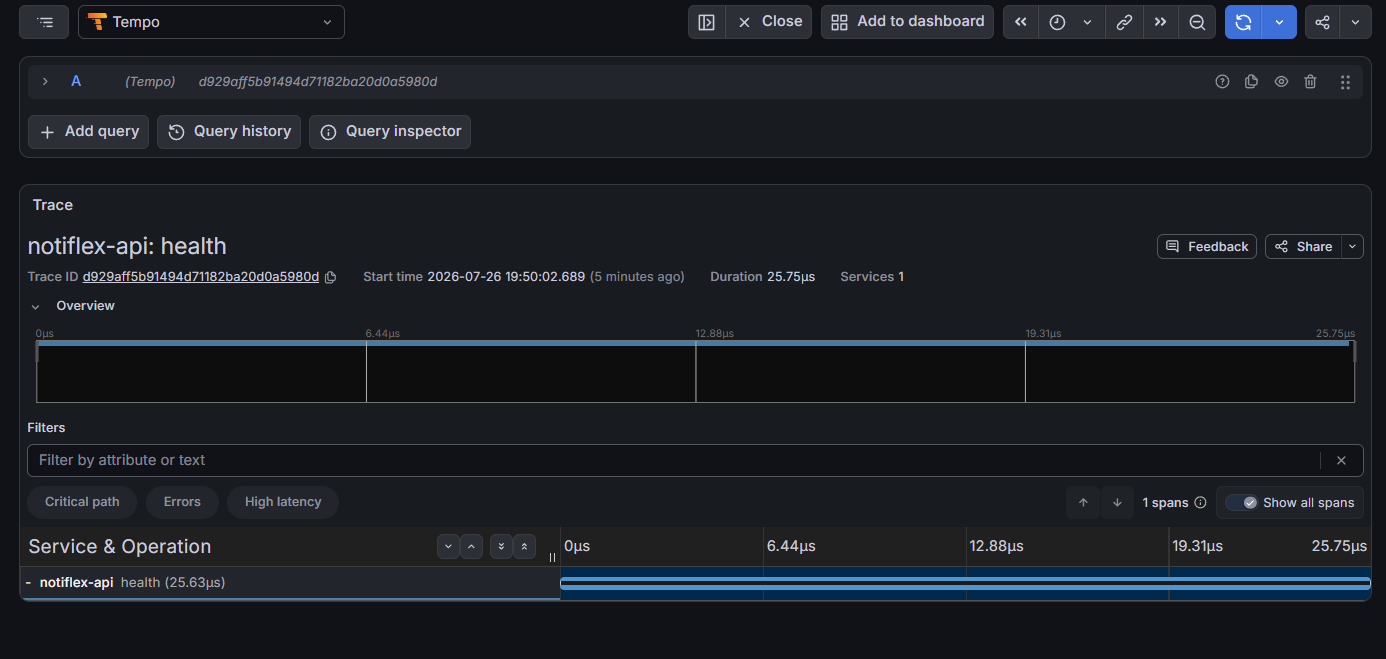Expand time picker dropdown chevron
The width and height of the screenshot is (1386, 659).
pos(1087,22)
